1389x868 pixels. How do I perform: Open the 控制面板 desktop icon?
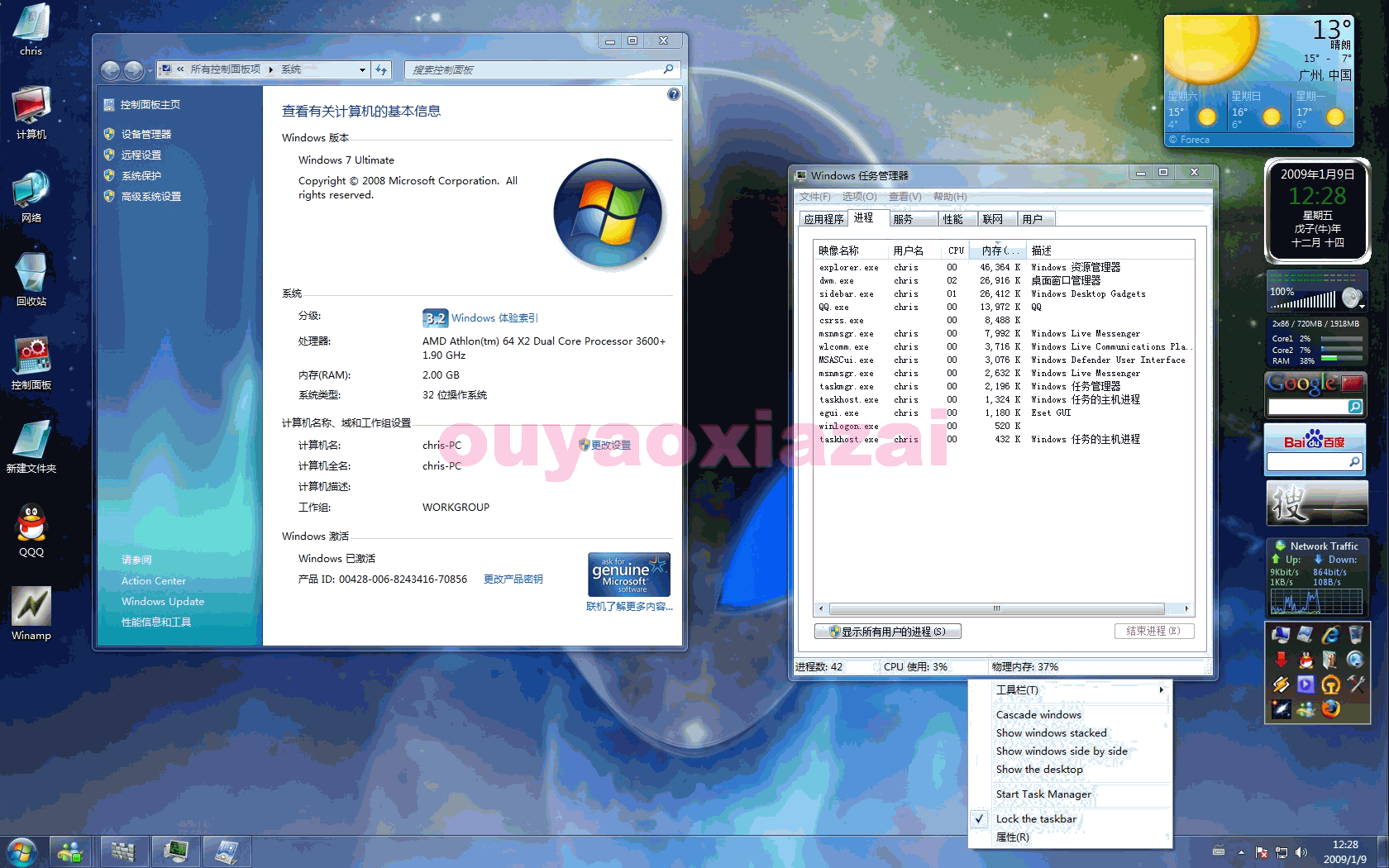coord(31,364)
